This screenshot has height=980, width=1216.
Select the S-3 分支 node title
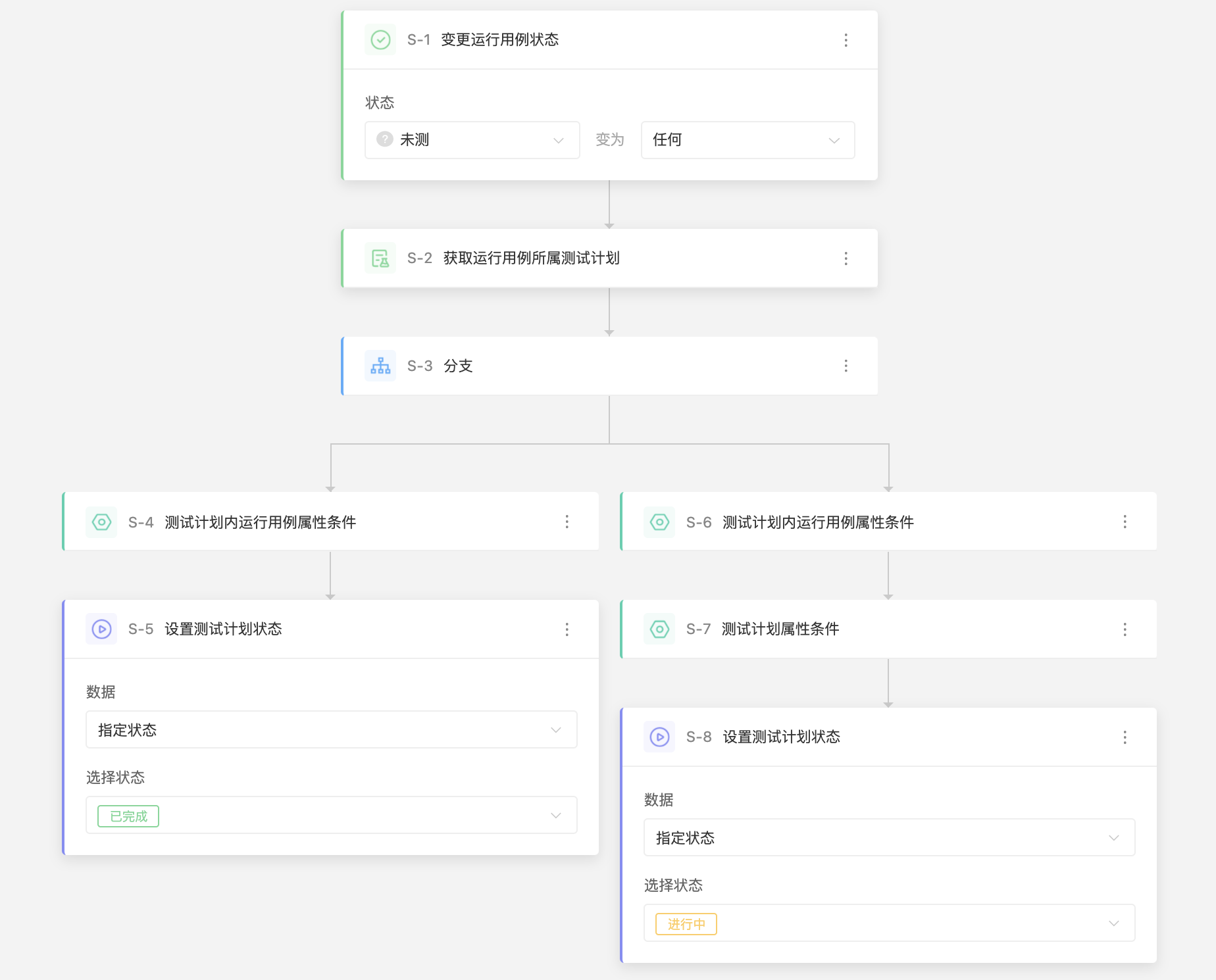pyautogui.click(x=458, y=366)
